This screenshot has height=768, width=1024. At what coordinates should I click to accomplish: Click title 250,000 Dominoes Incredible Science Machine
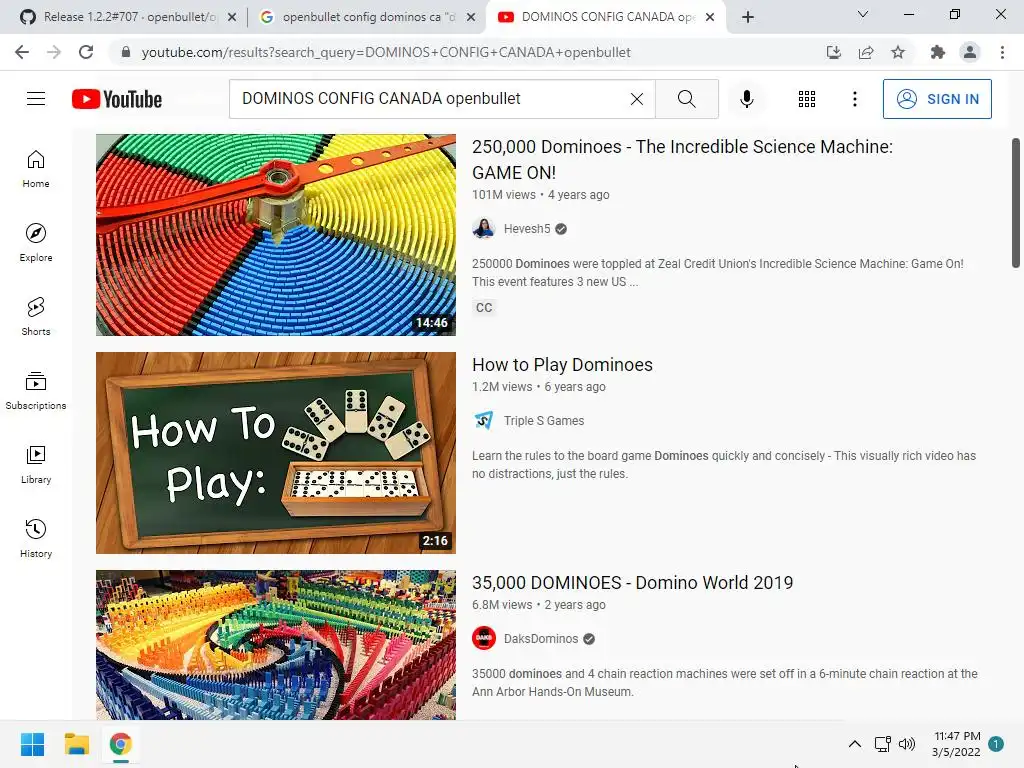[x=682, y=159]
